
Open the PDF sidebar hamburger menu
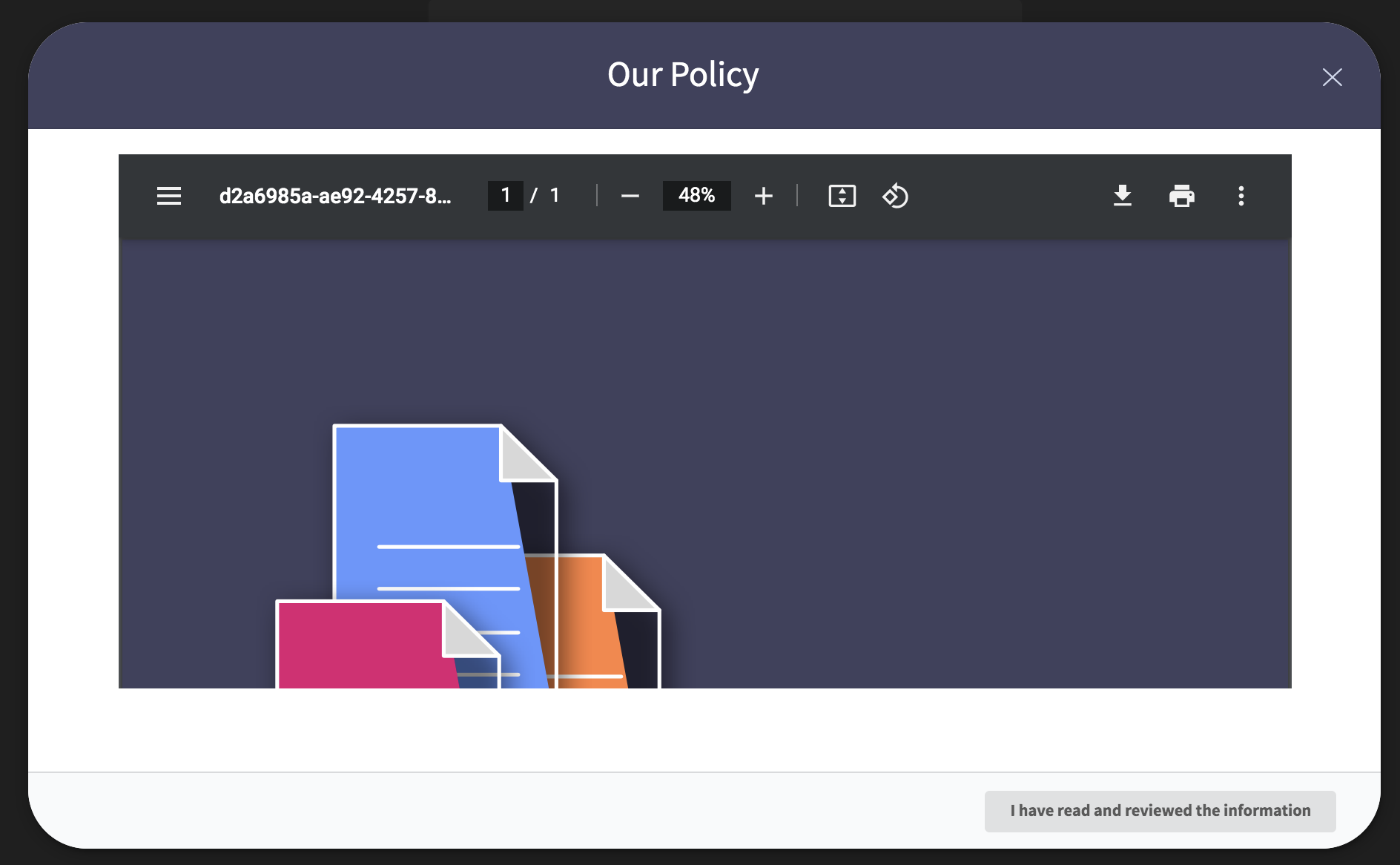click(x=169, y=196)
